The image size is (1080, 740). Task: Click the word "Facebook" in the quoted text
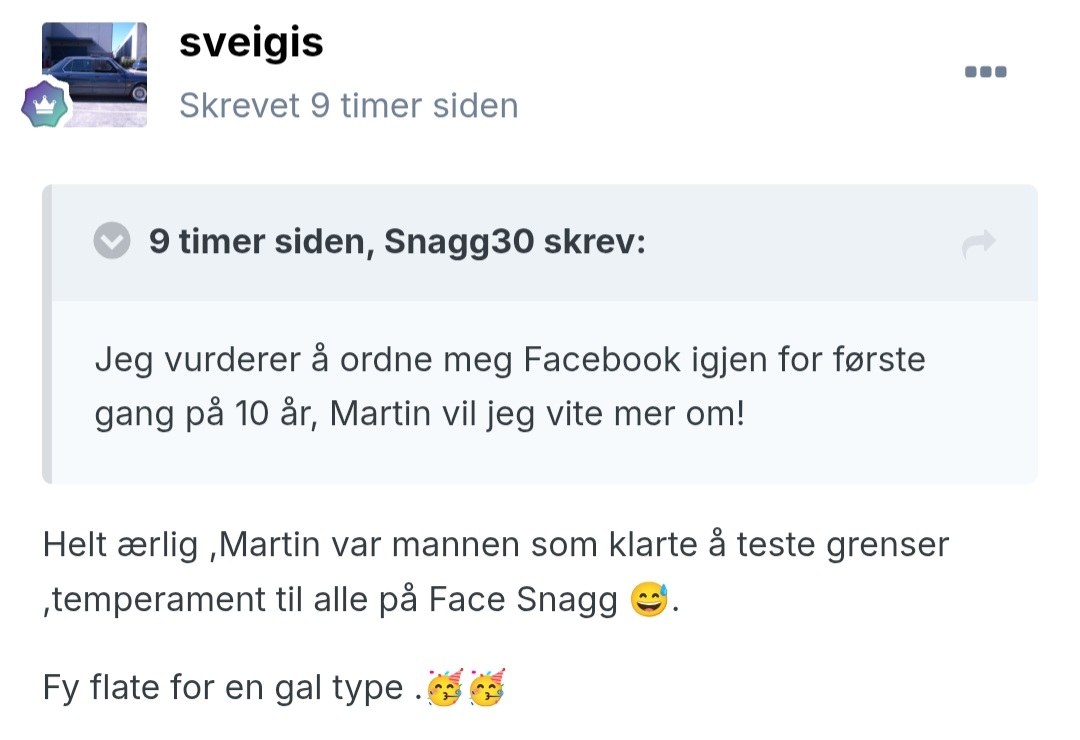click(602, 360)
